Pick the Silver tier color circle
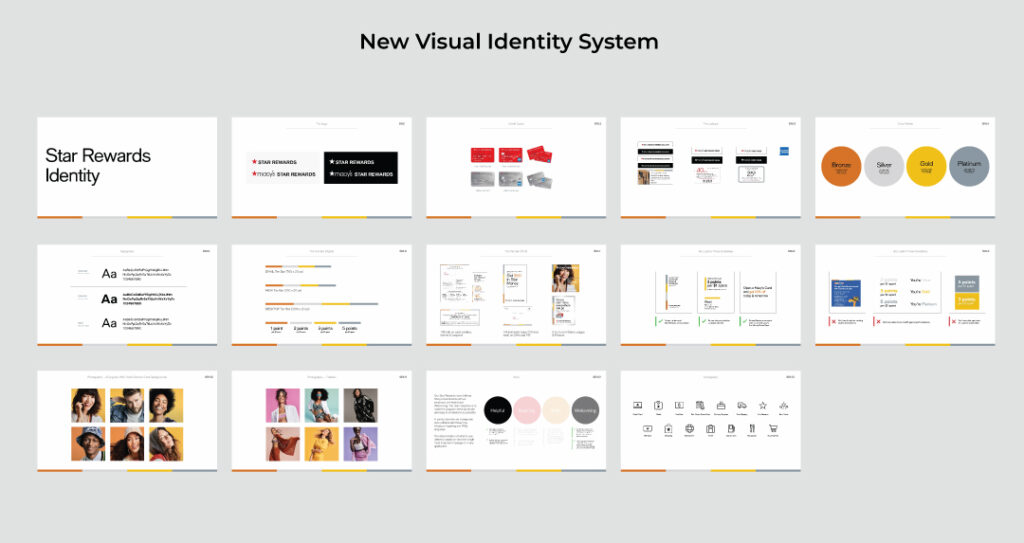Viewport: 1024px width, 543px height. pyautogui.click(x=884, y=166)
